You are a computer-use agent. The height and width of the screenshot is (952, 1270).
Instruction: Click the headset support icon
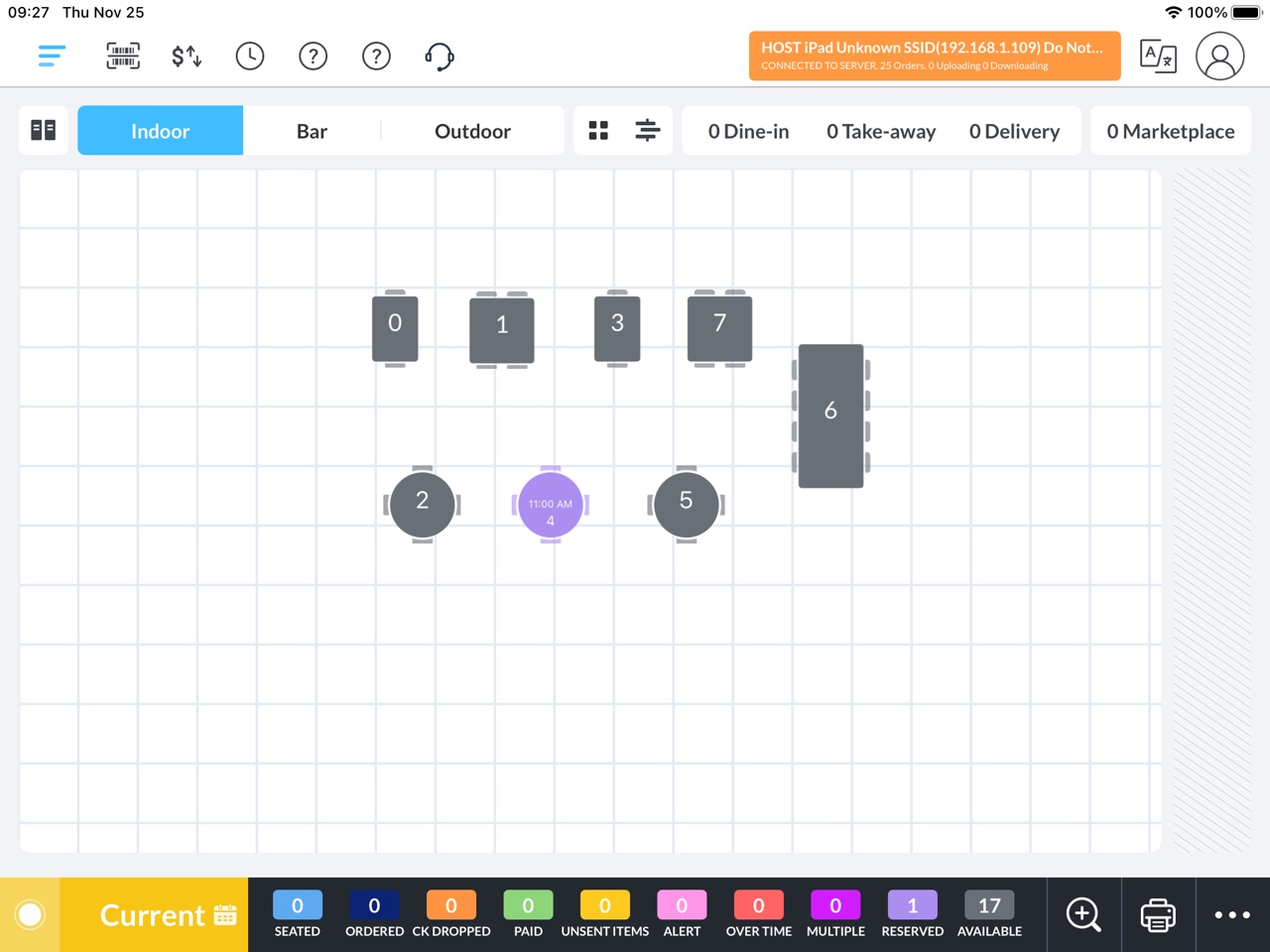440,56
